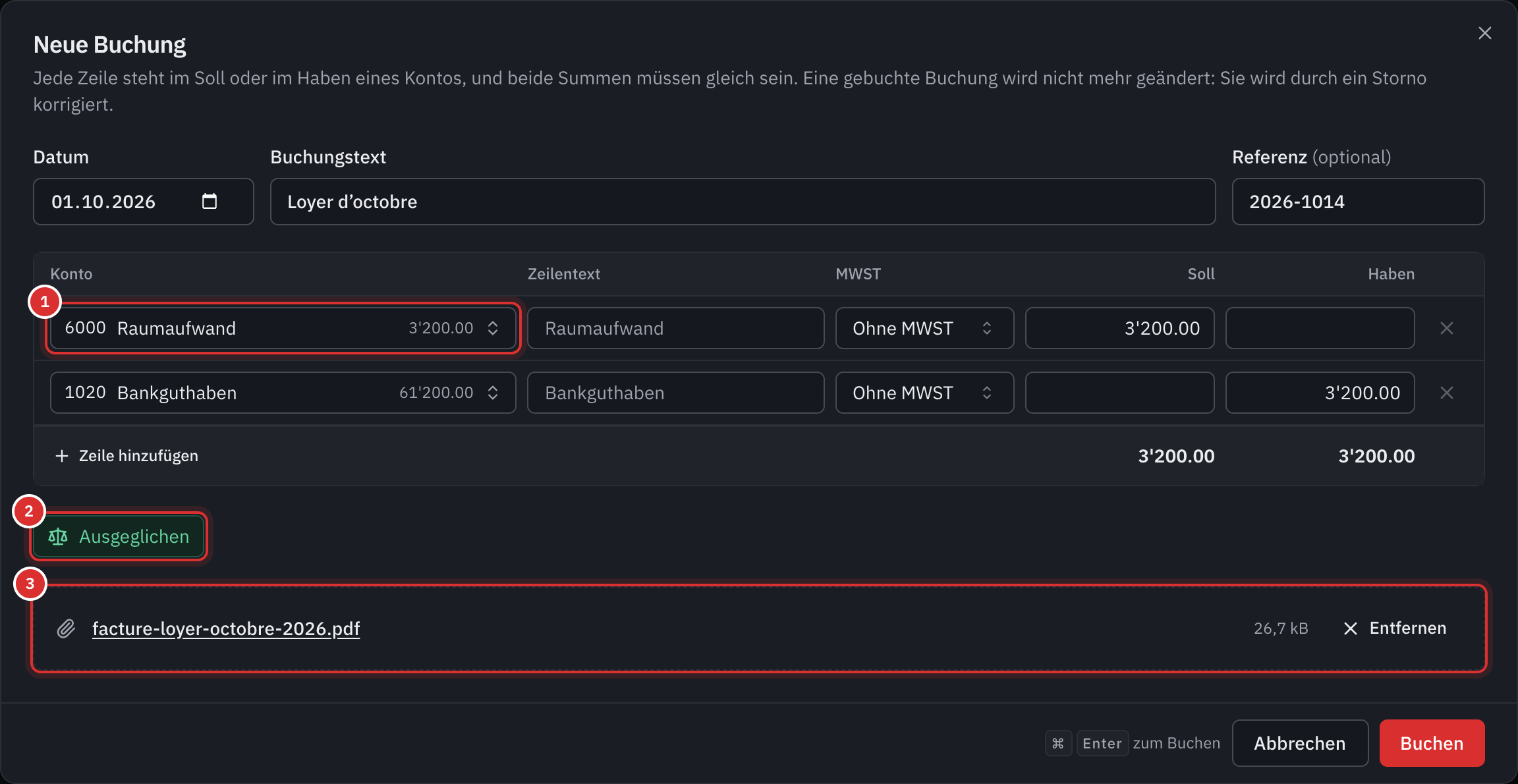1518x784 pixels.
Task: Click empty Soll field in Bankguthaben row
Action: (x=1119, y=393)
